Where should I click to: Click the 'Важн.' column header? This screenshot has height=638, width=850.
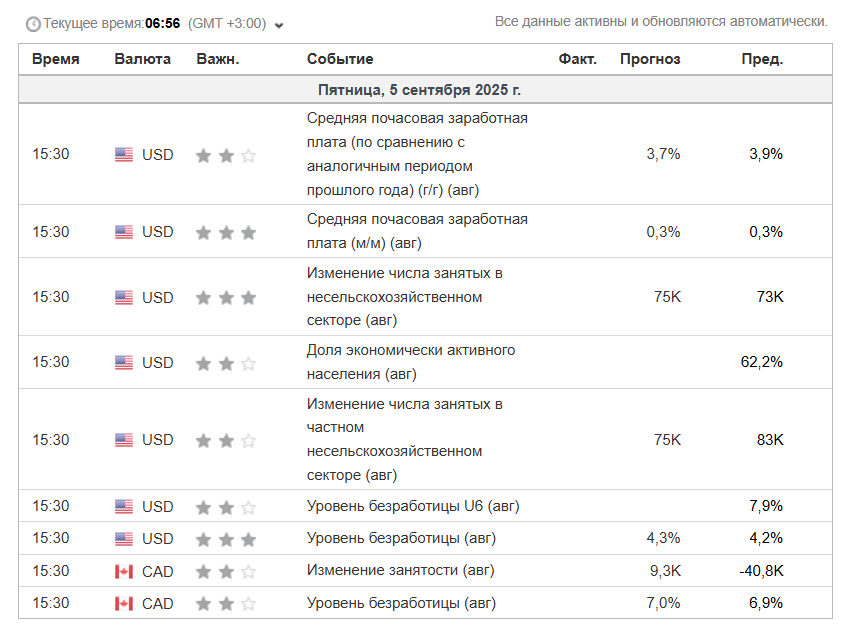(x=217, y=59)
